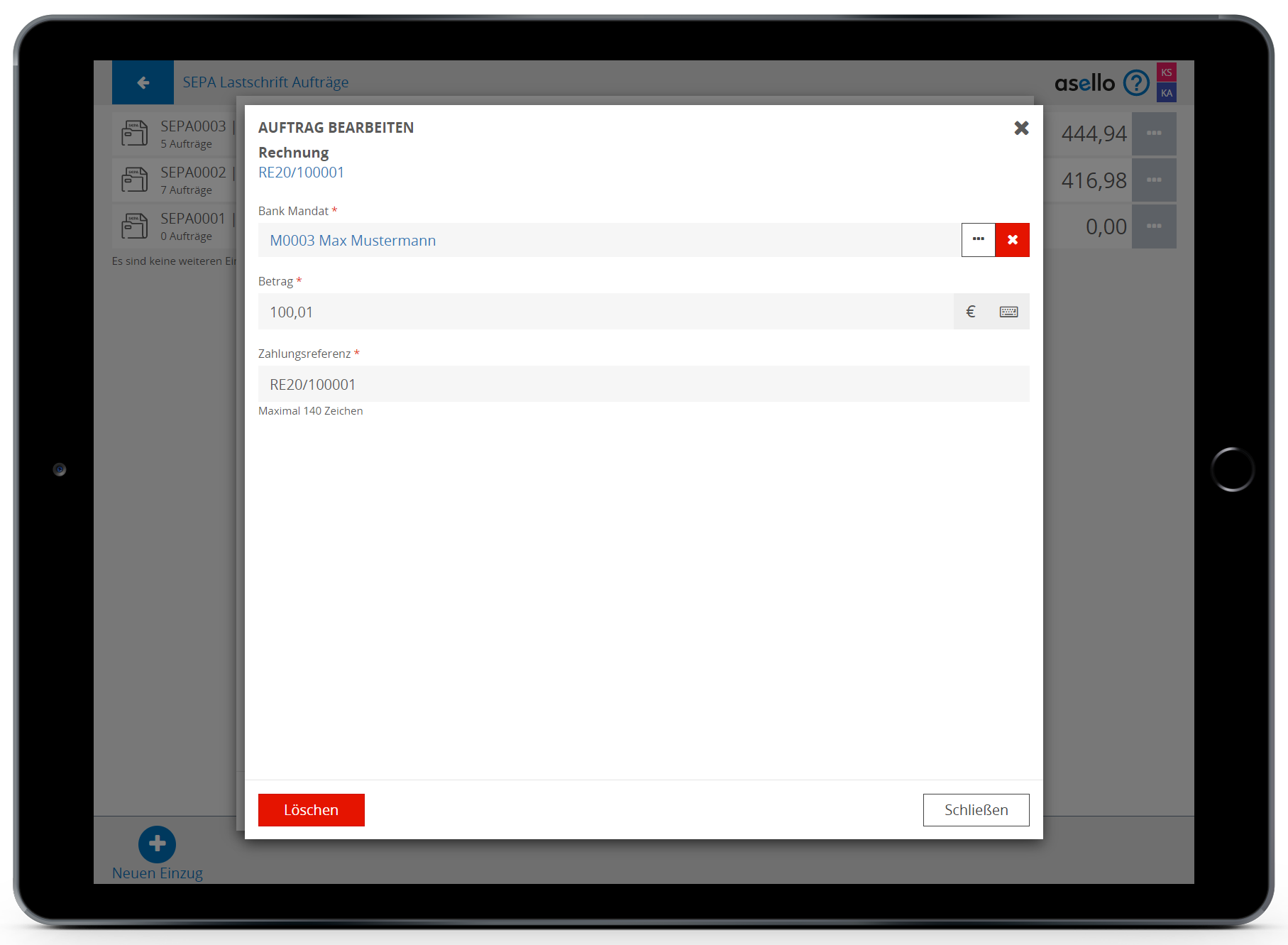Click the KA user badge
1288x945 pixels.
(1166, 93)
